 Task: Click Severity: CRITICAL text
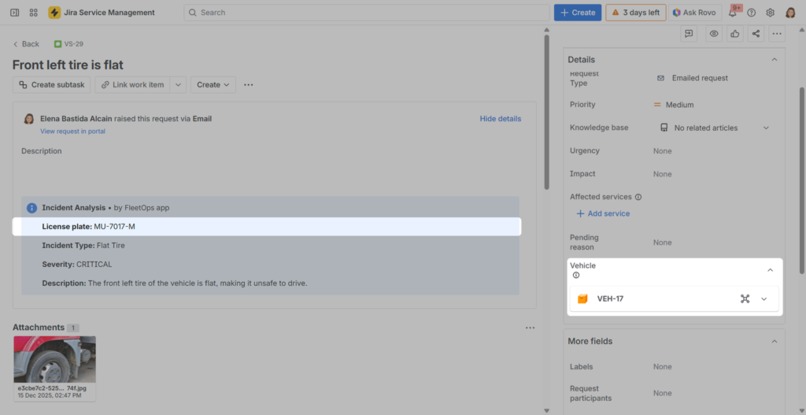click(77, 264)
